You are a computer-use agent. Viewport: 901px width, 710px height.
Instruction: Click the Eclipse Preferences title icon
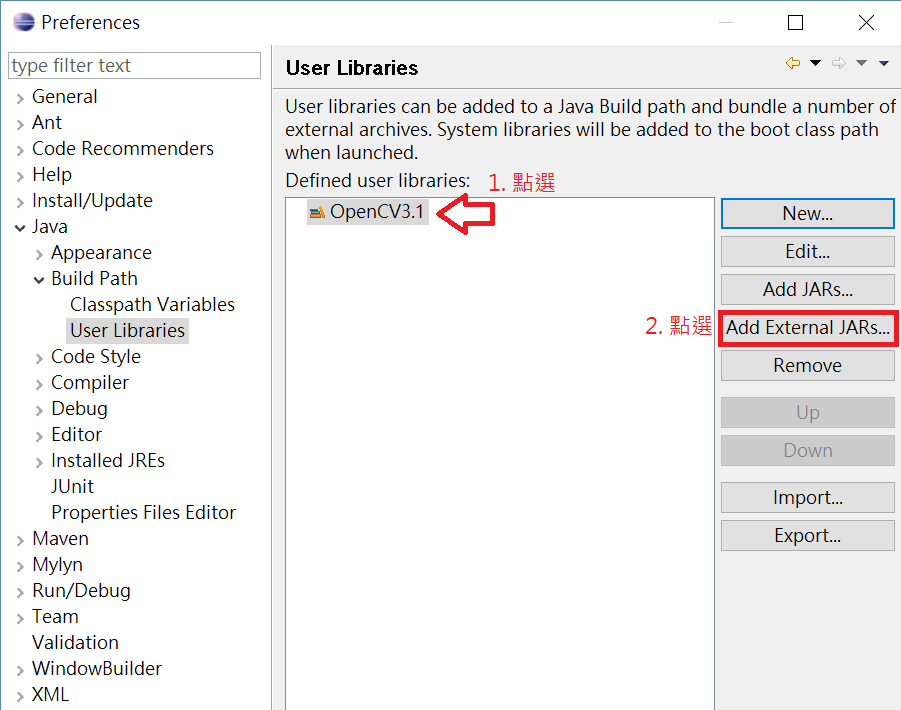[x=24, y=22]
